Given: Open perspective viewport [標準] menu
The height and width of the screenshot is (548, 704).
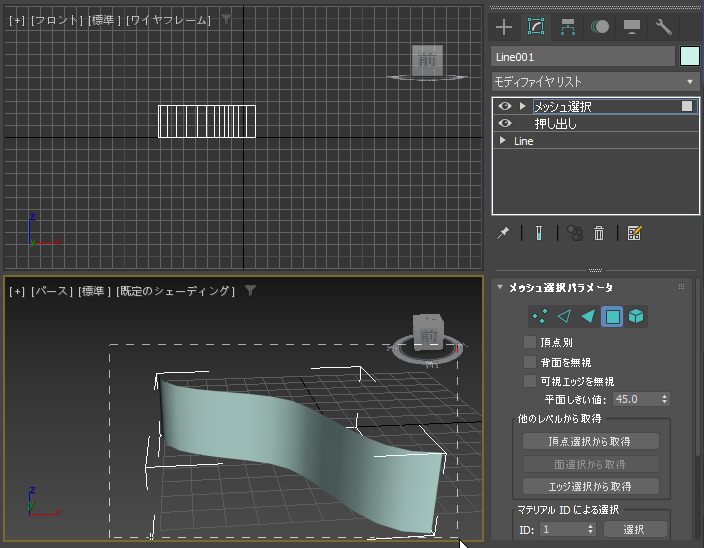Looking at the screenshot, I should pyautogui.click(x=94, y=291).
